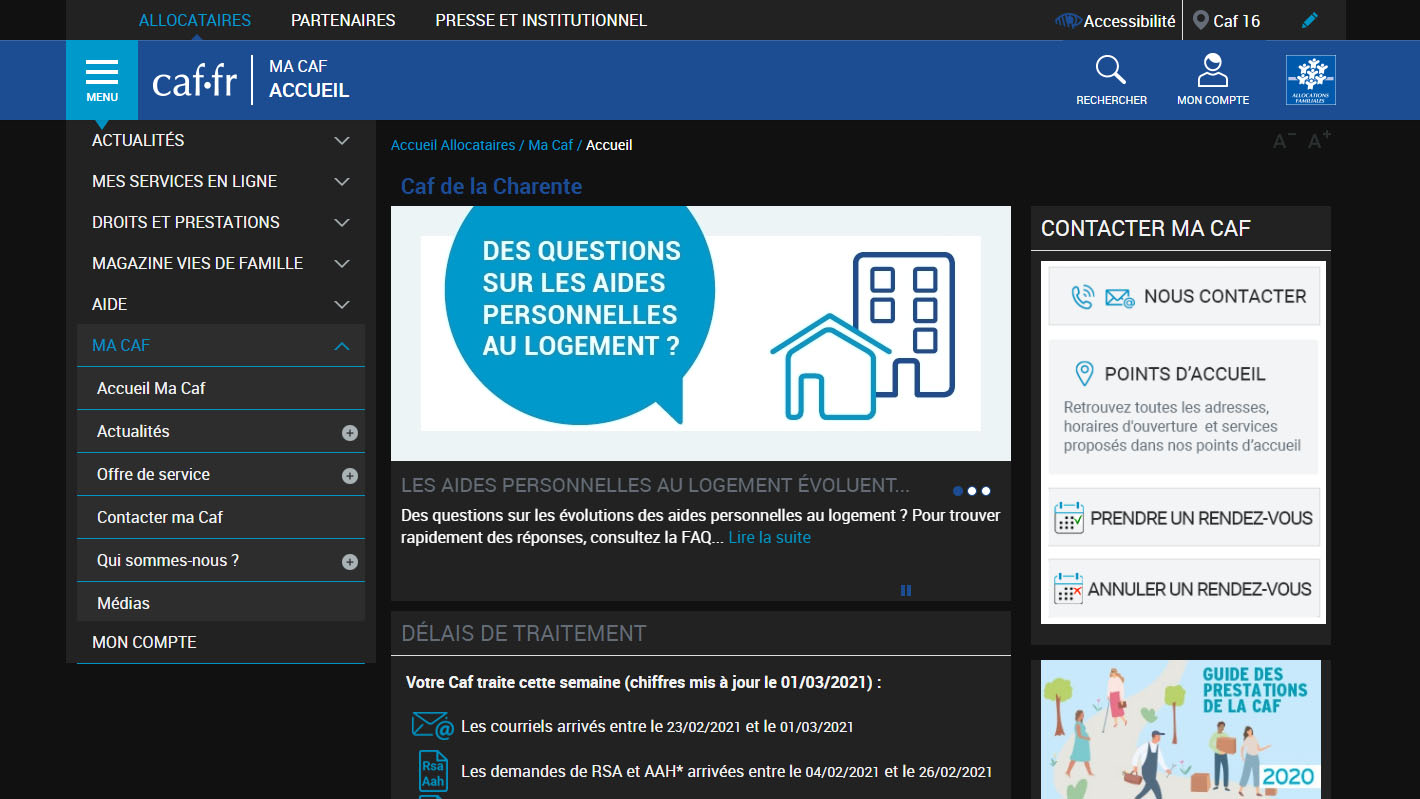Switch to PRESSE ET INSTITUTIONNEL tab
Viewport: 1420px width, 799px height.
point(541,20)
